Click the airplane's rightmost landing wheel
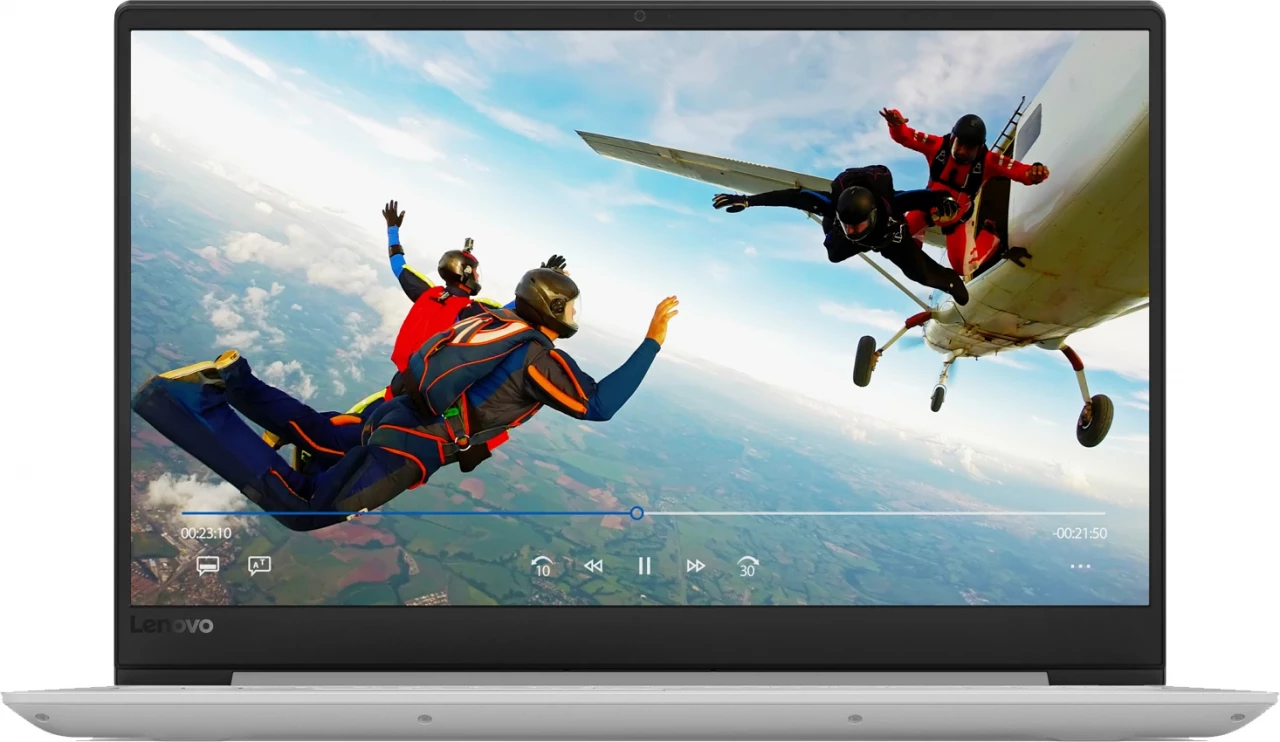 1094,419
